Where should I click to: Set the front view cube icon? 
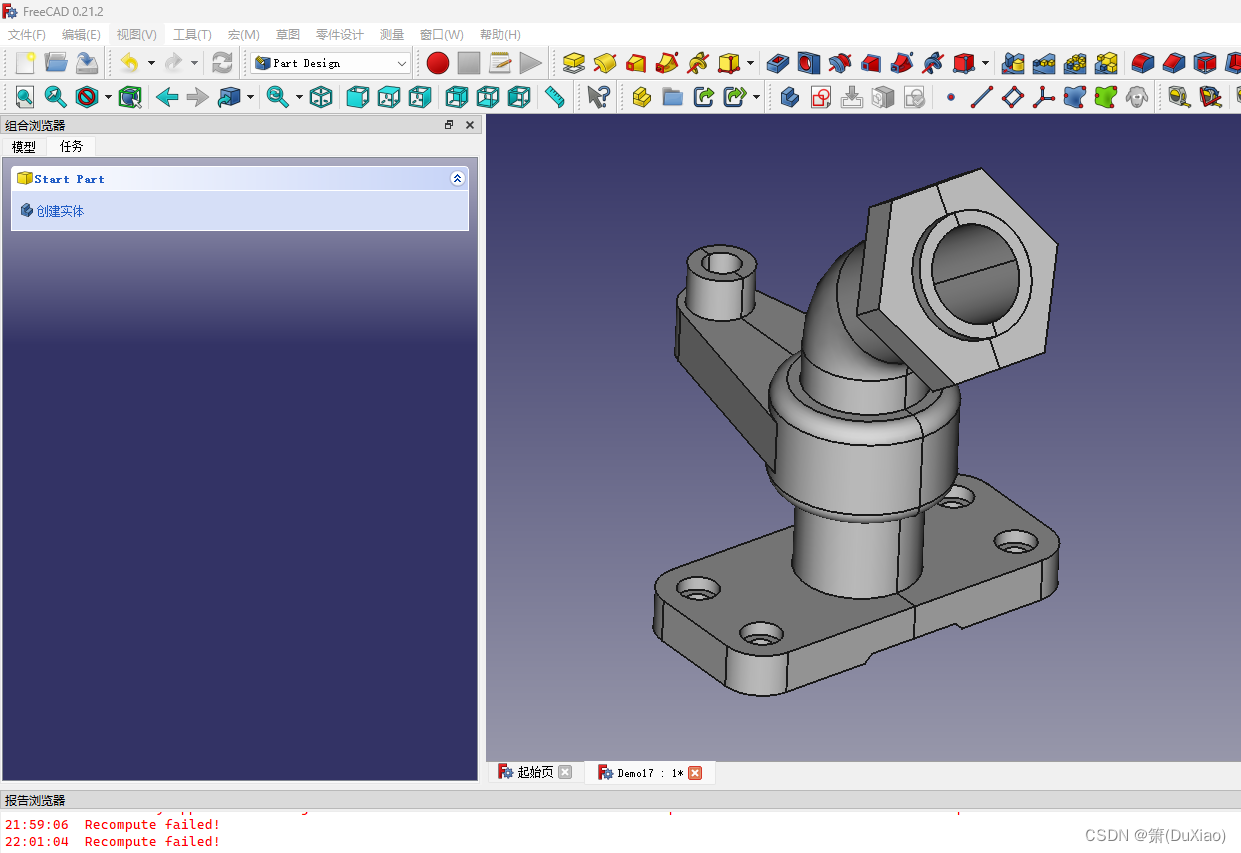tap(357, 97)
